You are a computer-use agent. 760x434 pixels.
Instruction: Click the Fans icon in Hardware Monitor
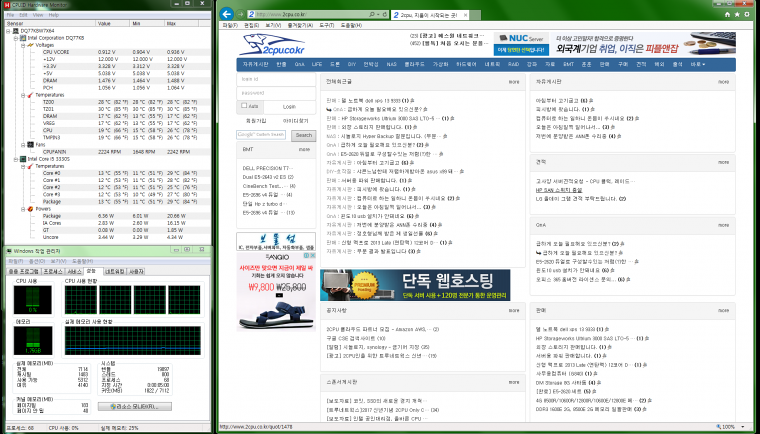30,145
